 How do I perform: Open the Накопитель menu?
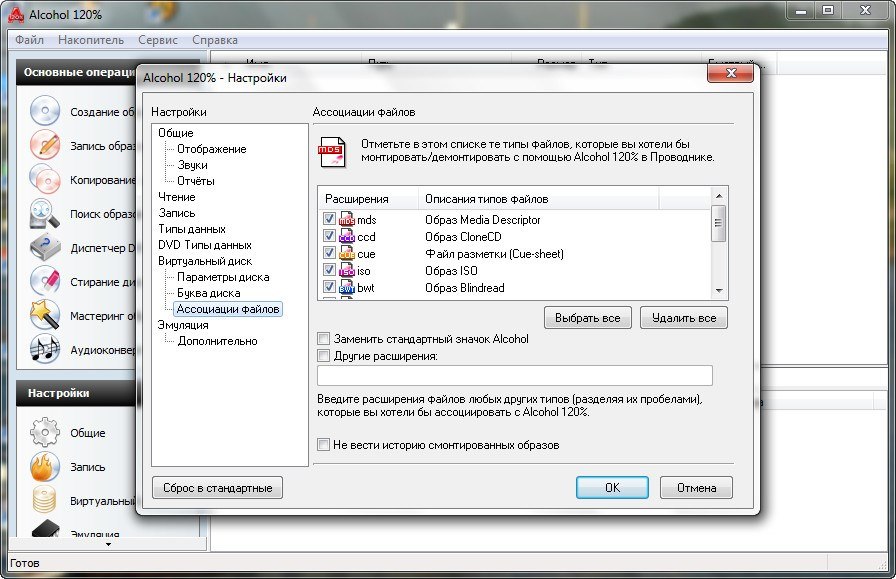91,40
